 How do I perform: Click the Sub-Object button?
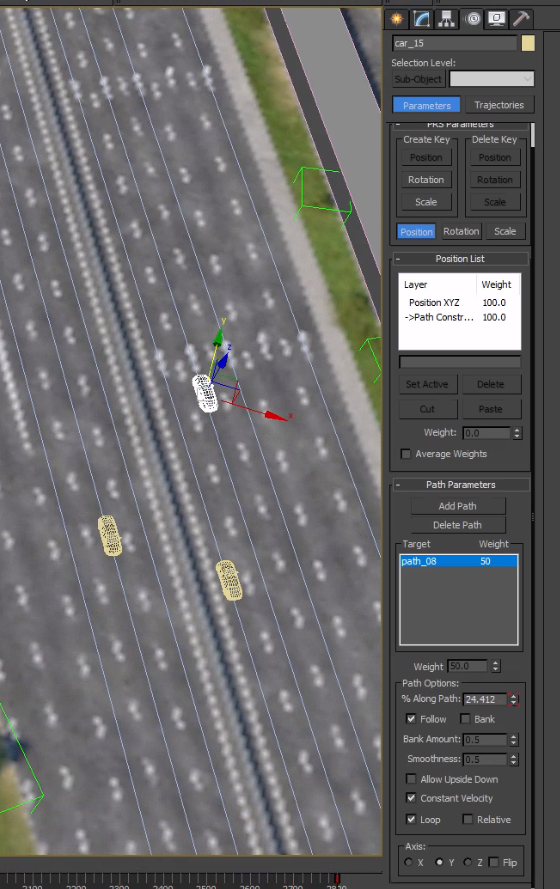click(418, 79)
